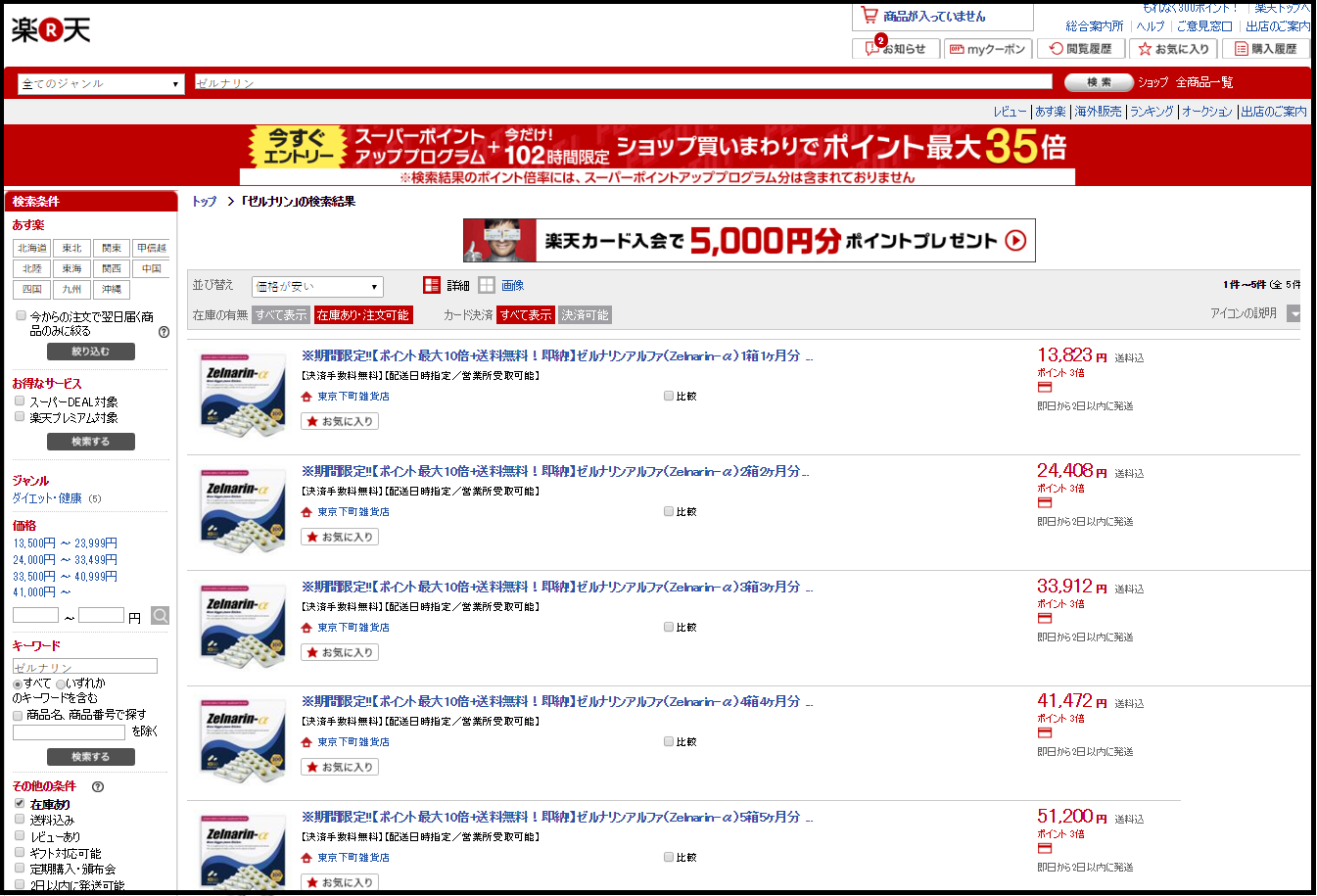Screen dimensions: 1317x896
Task: Tick 比較 checkbox for 1箱1ヶ月分 item
Action: [x=669, y=396]
